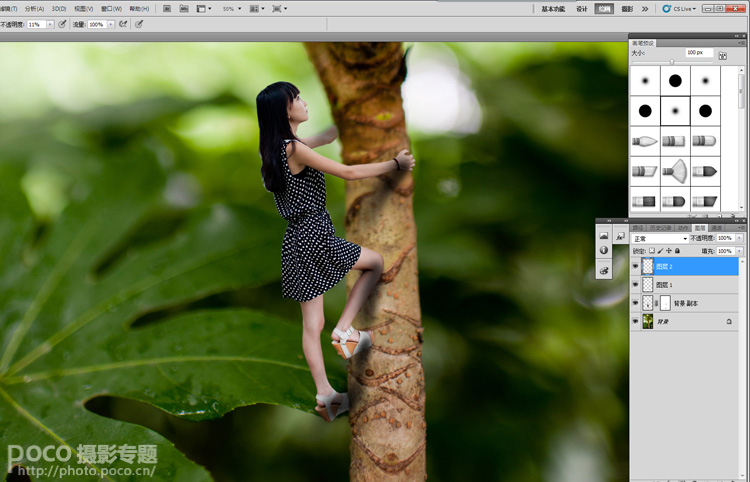This screenshot has height=482, width=750.
Task: Open the opacity 11% slider arrow
Action: coord(50,24)
